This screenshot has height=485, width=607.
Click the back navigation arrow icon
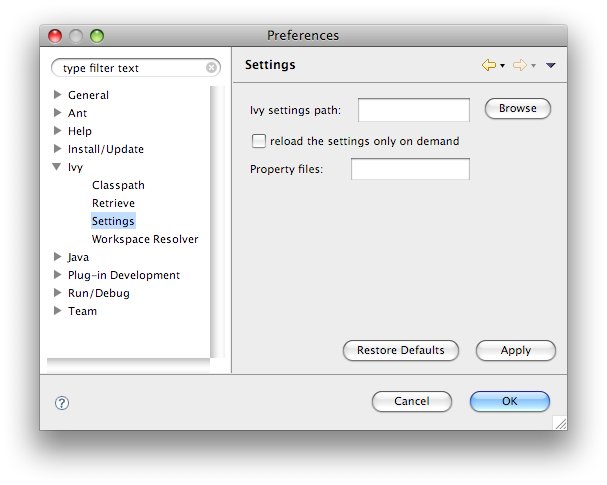click(488, 66)
